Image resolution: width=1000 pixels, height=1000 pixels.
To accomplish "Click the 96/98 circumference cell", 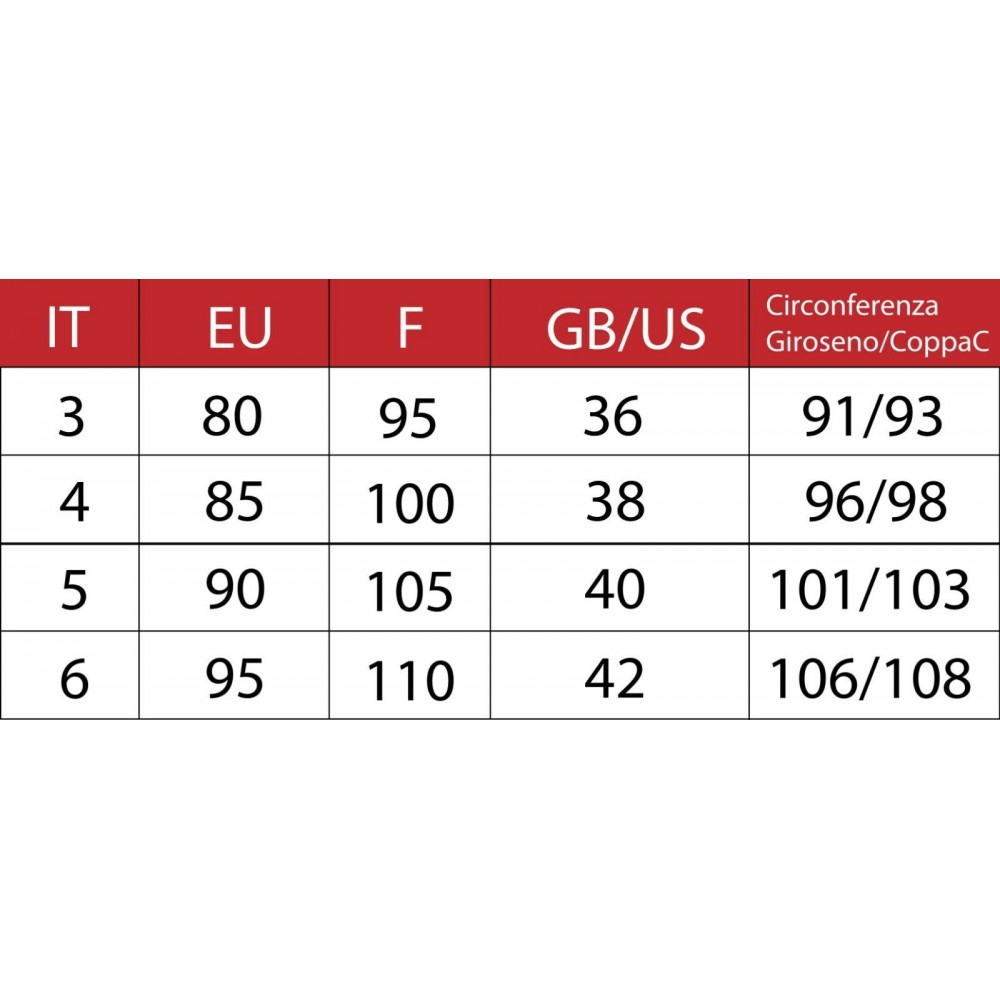I will [x=875, y=502].
